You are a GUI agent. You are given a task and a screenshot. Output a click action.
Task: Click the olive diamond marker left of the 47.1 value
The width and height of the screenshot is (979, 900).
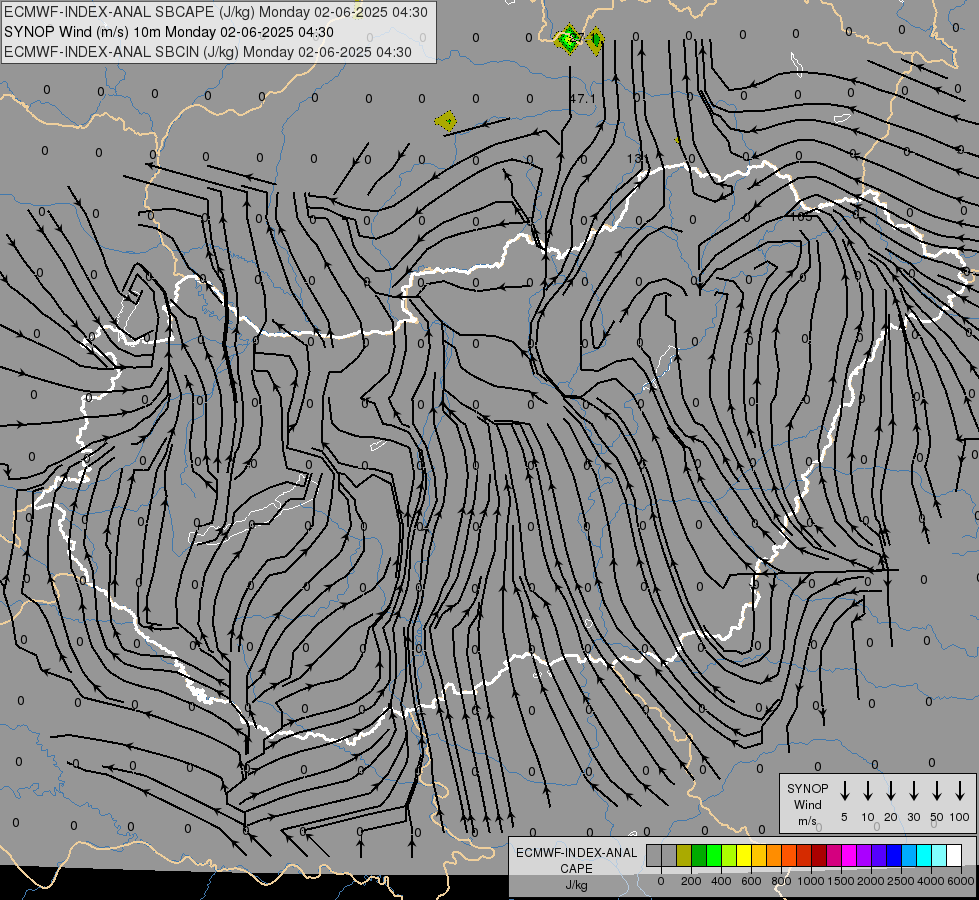click(446, 121)
